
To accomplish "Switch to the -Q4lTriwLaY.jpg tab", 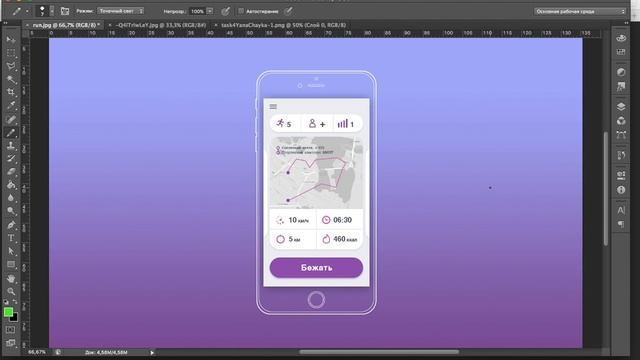I will point(161,25).
